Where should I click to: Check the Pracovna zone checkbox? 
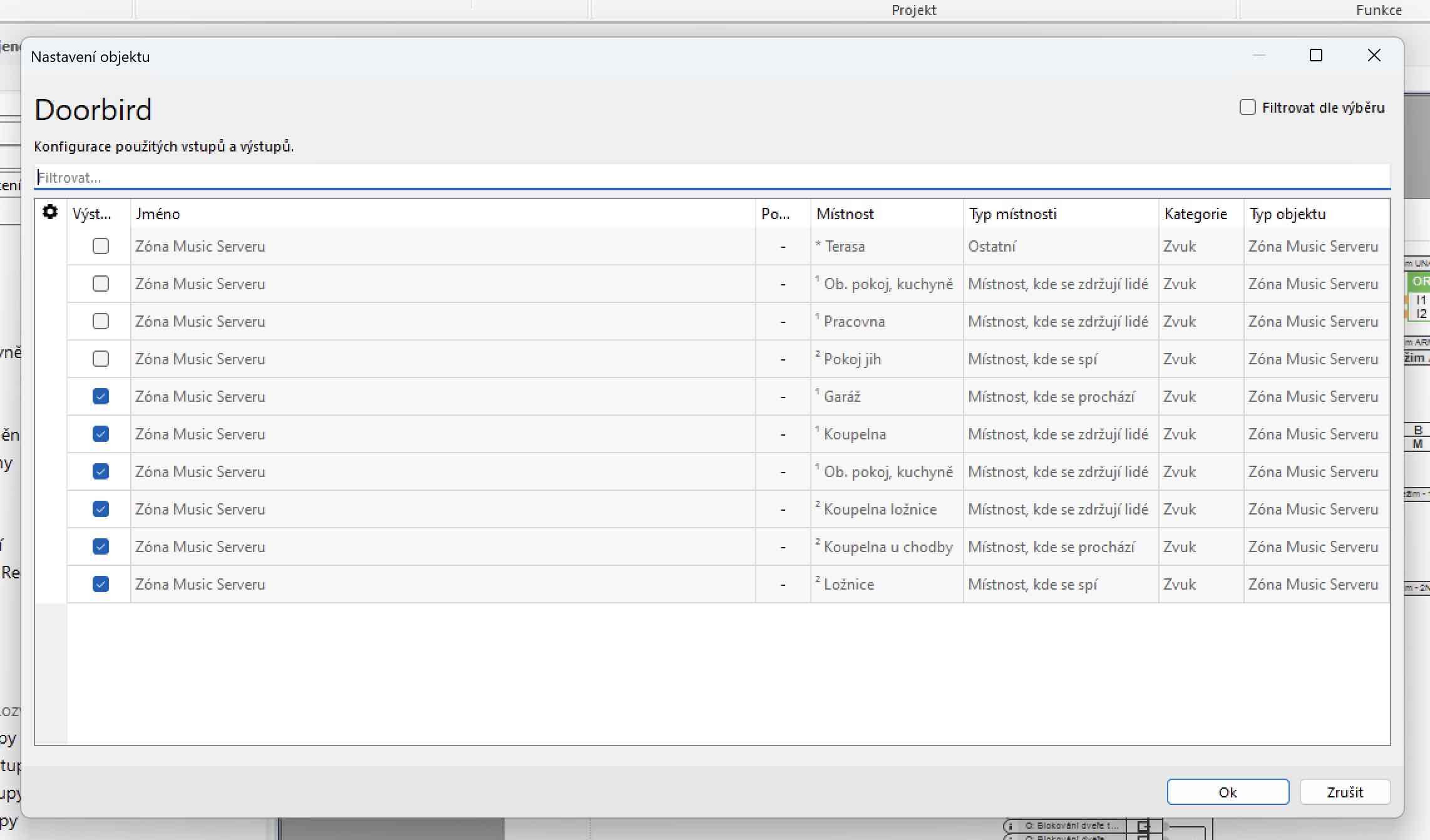101,322
